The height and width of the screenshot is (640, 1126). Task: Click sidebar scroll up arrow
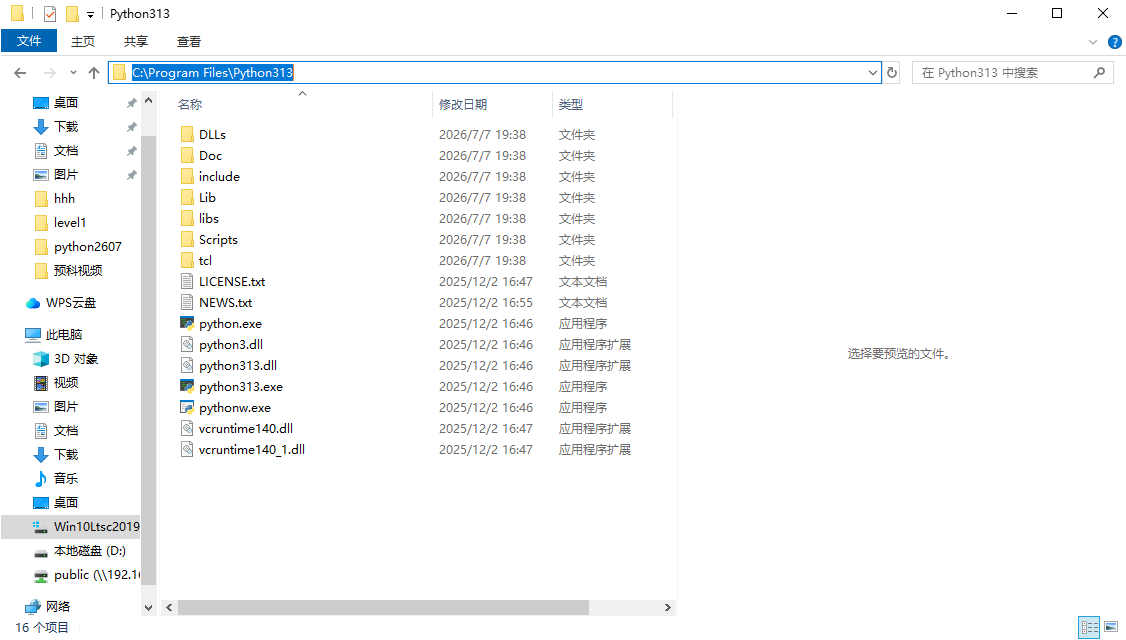point(149,101)
